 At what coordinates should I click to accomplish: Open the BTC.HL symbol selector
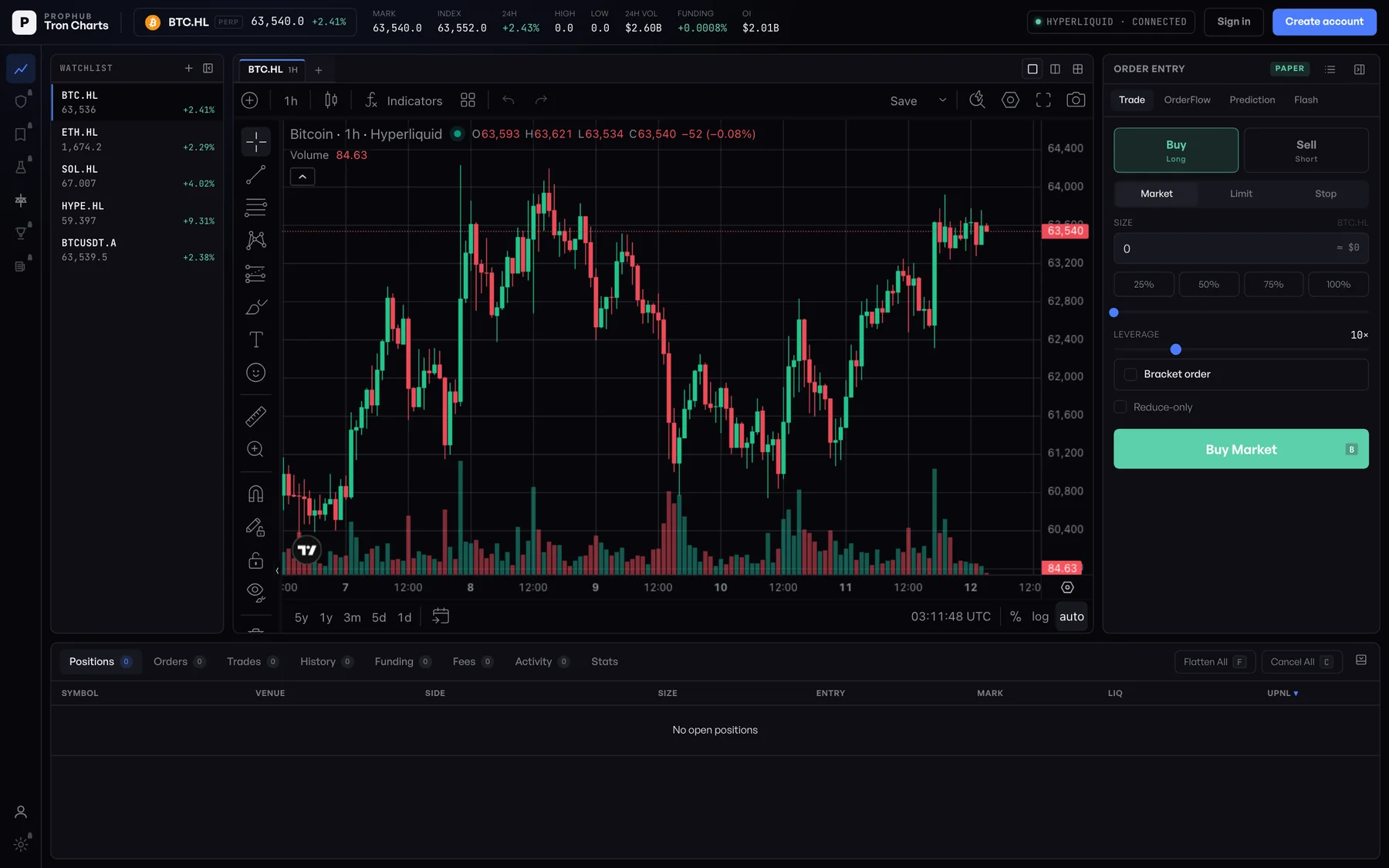245,22
